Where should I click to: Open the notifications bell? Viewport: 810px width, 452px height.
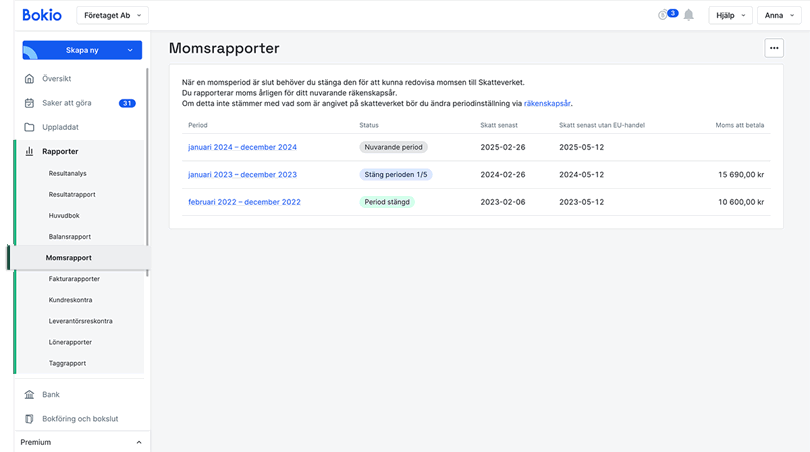point(689,15)
